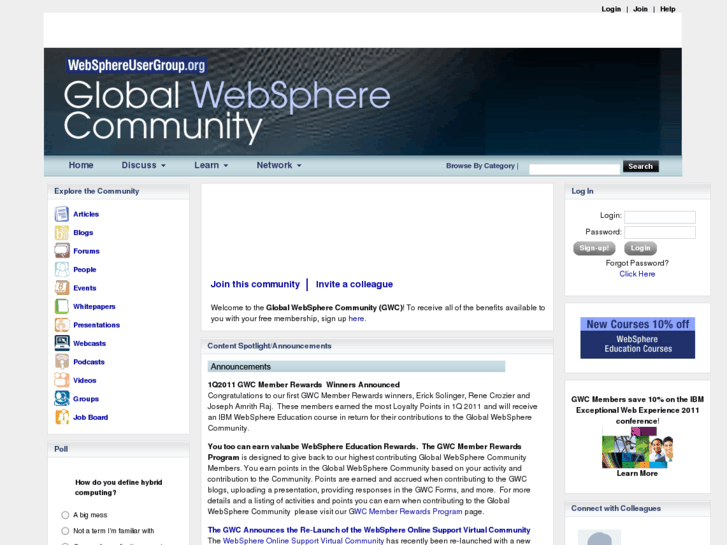The width and height of the screenshot is (727, 545).
Task: Open the New Courses 10% off banner
Action: tap(638, 338)
